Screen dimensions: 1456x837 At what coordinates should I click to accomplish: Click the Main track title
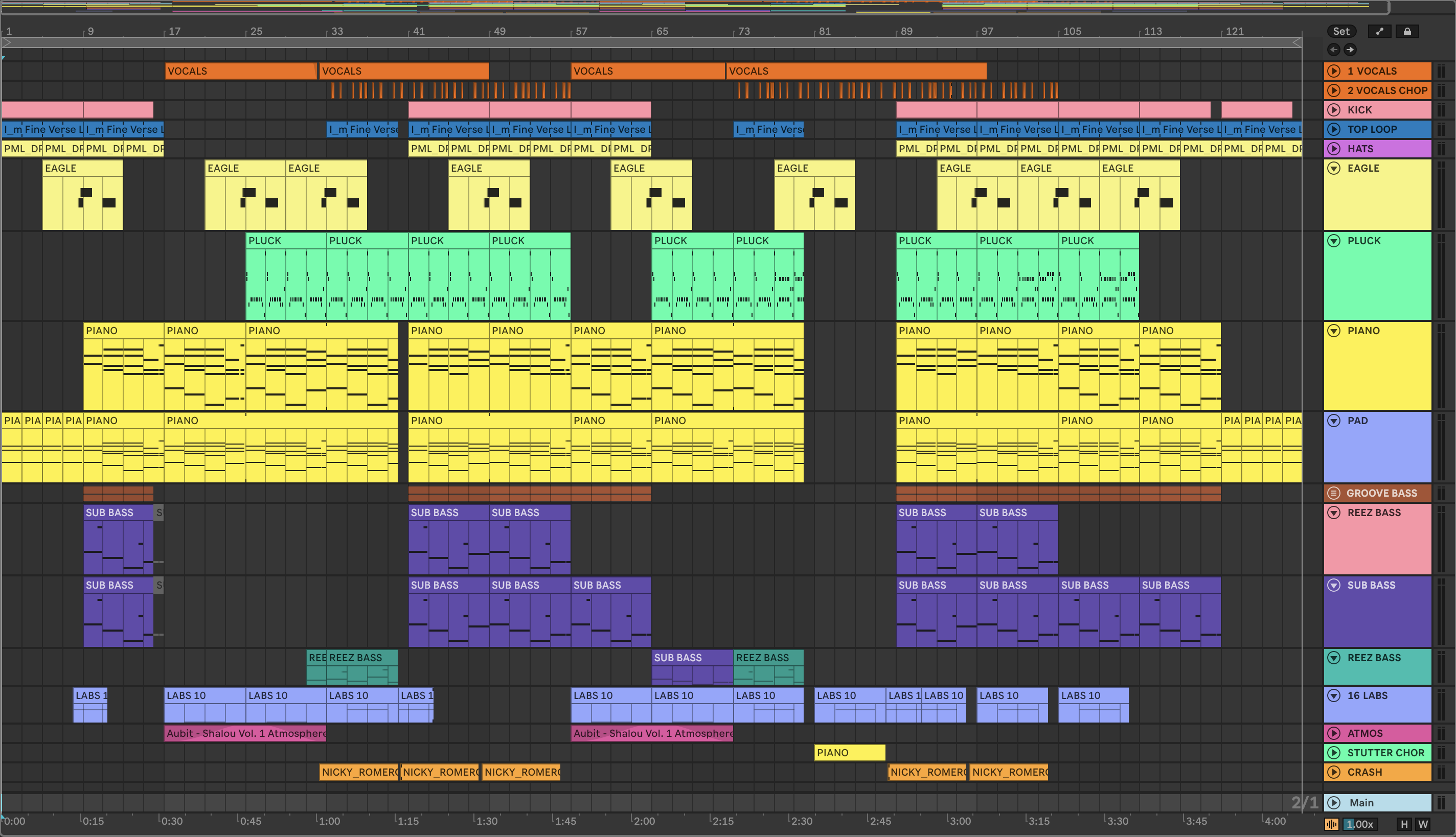click(1362, 803)
